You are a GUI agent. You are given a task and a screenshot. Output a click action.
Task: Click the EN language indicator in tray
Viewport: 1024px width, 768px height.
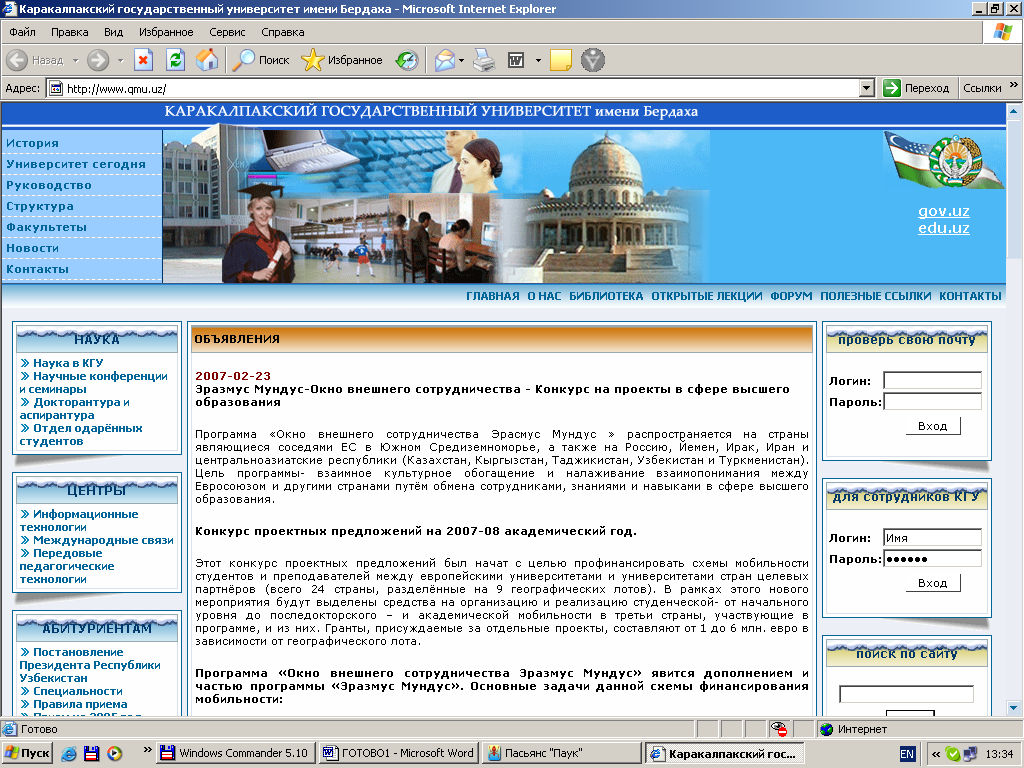pyautogui.click(x=907, y=754)
